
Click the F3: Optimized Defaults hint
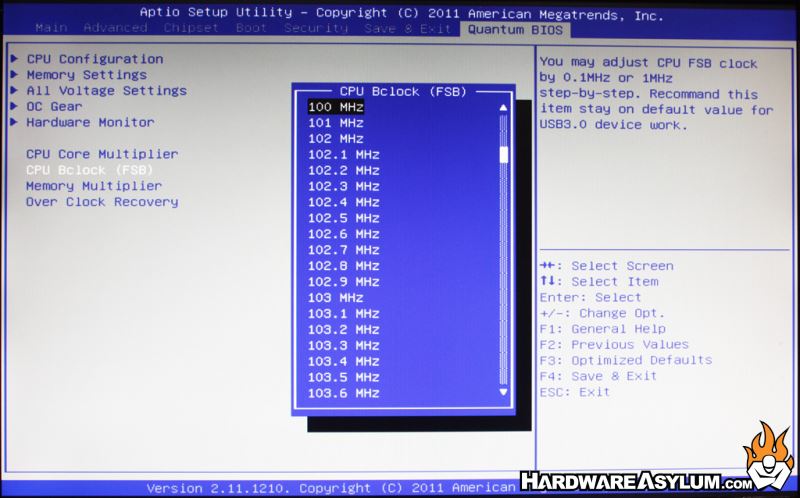[x=626, y=360]
